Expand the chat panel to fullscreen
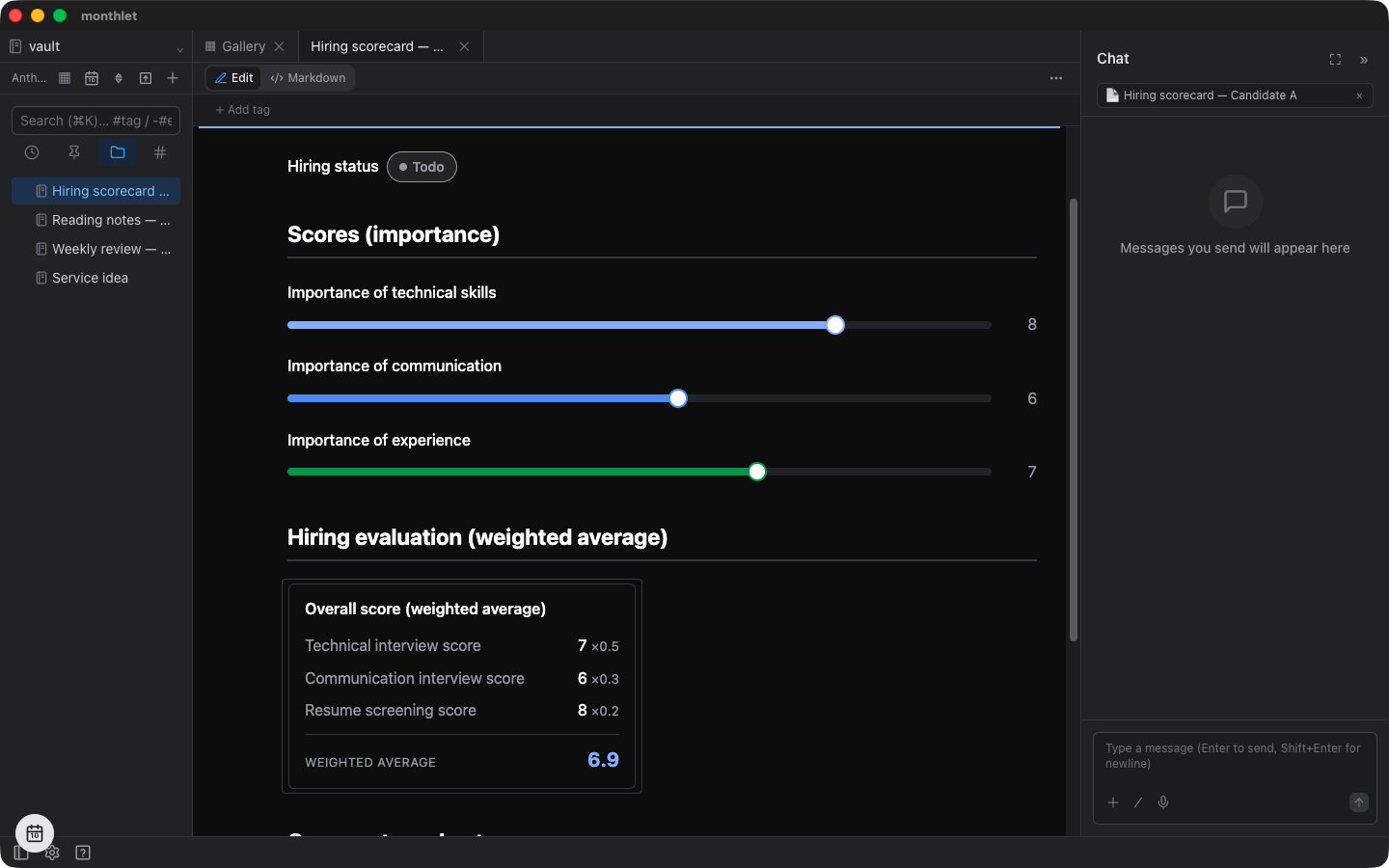 pos(1335,60)
